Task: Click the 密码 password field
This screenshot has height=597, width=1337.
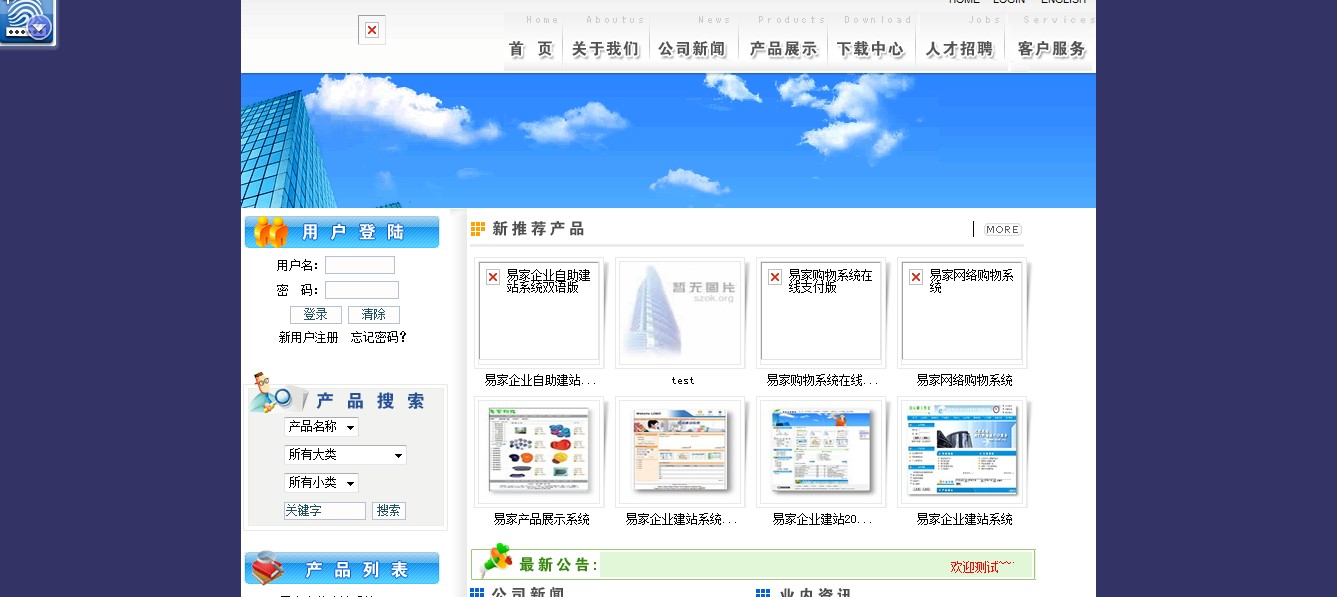Action: click(x=362, y=290)
